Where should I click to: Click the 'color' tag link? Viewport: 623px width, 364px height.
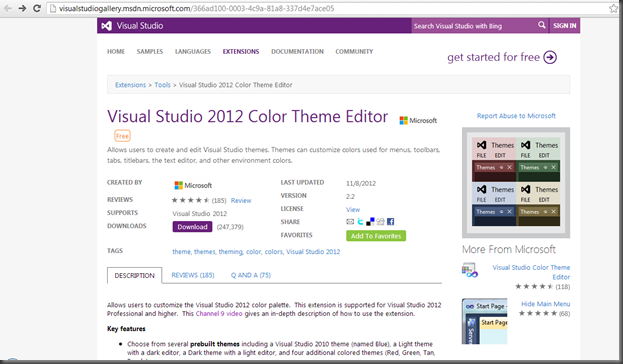(x=253, y=252)
